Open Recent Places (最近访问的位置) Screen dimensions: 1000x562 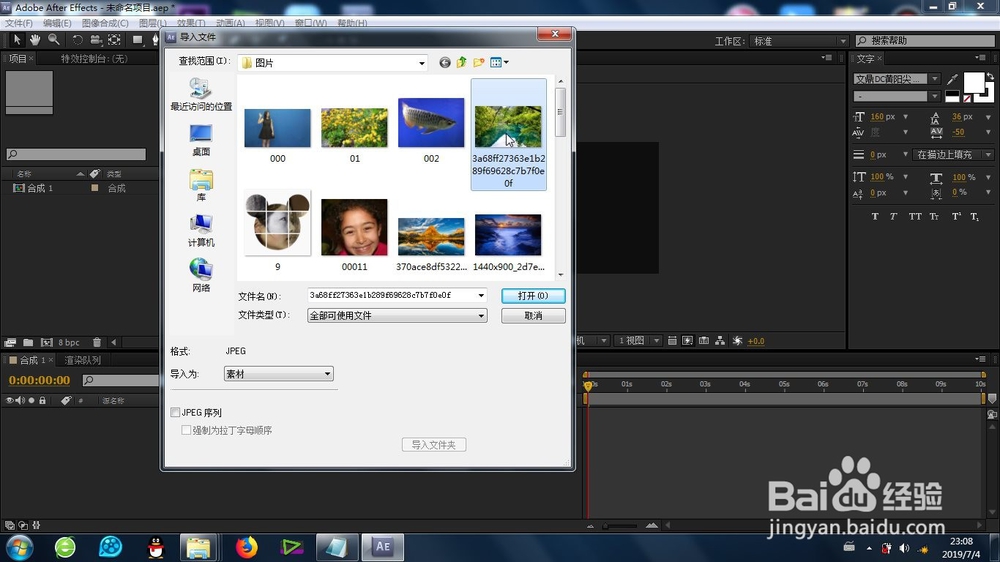201,94
